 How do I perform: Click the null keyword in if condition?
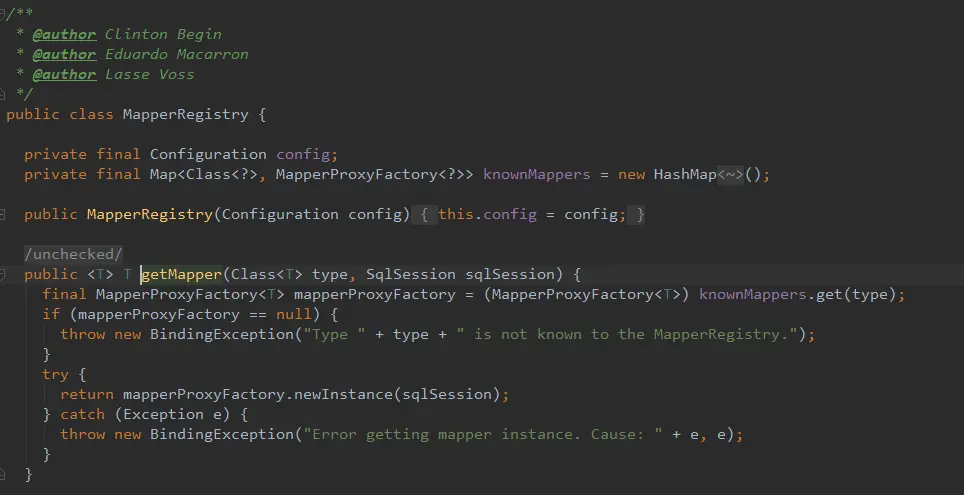coord(293,315)
